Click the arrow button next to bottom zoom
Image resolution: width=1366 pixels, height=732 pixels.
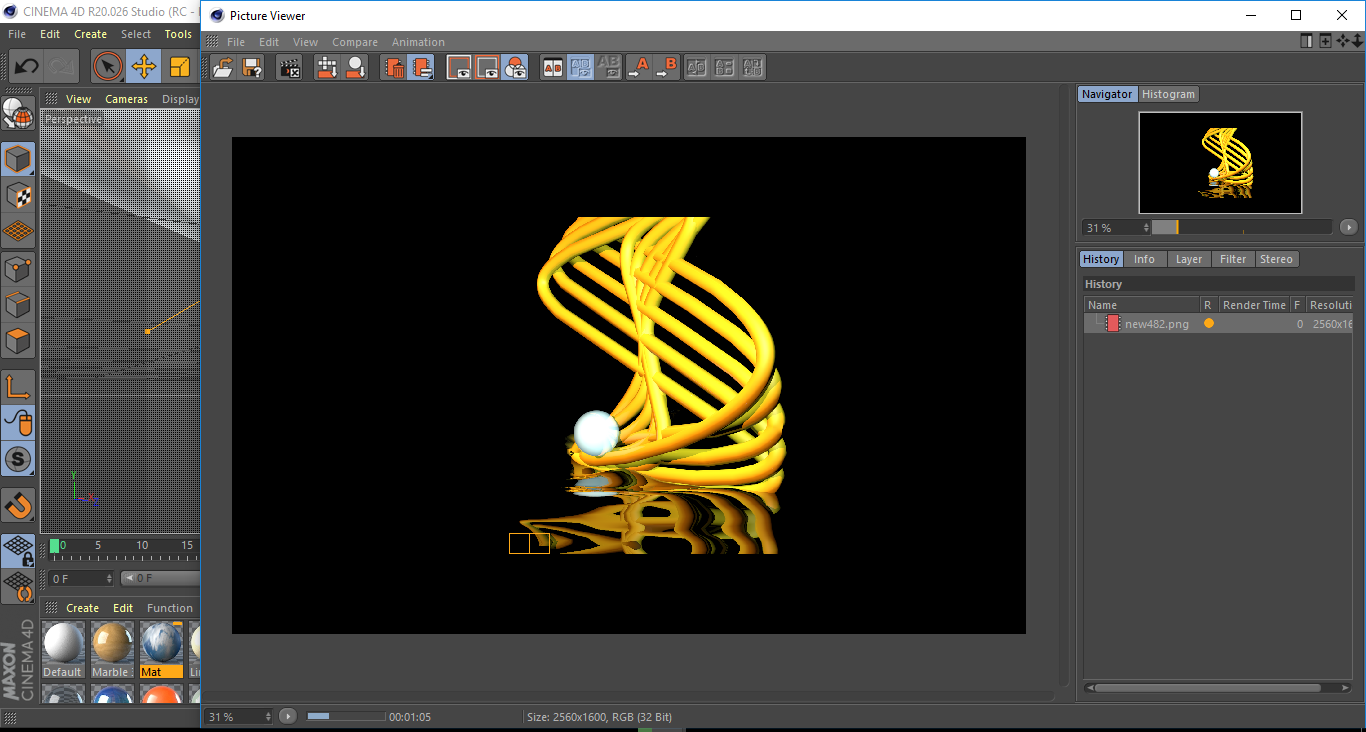pyautogui.click(x=288, y=716)
